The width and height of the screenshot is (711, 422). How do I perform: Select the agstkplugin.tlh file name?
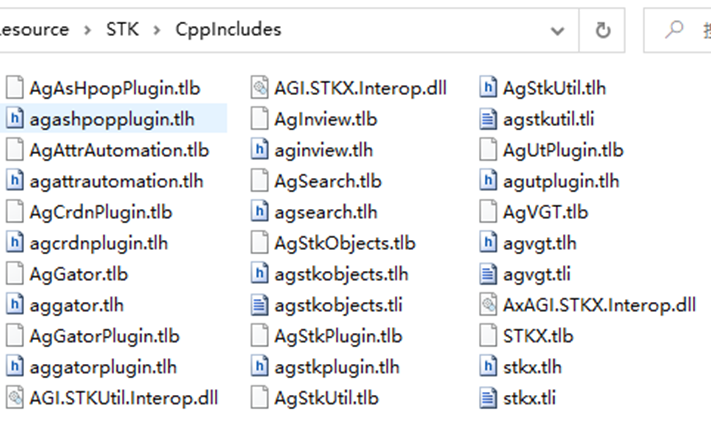(x=336, y=366)
